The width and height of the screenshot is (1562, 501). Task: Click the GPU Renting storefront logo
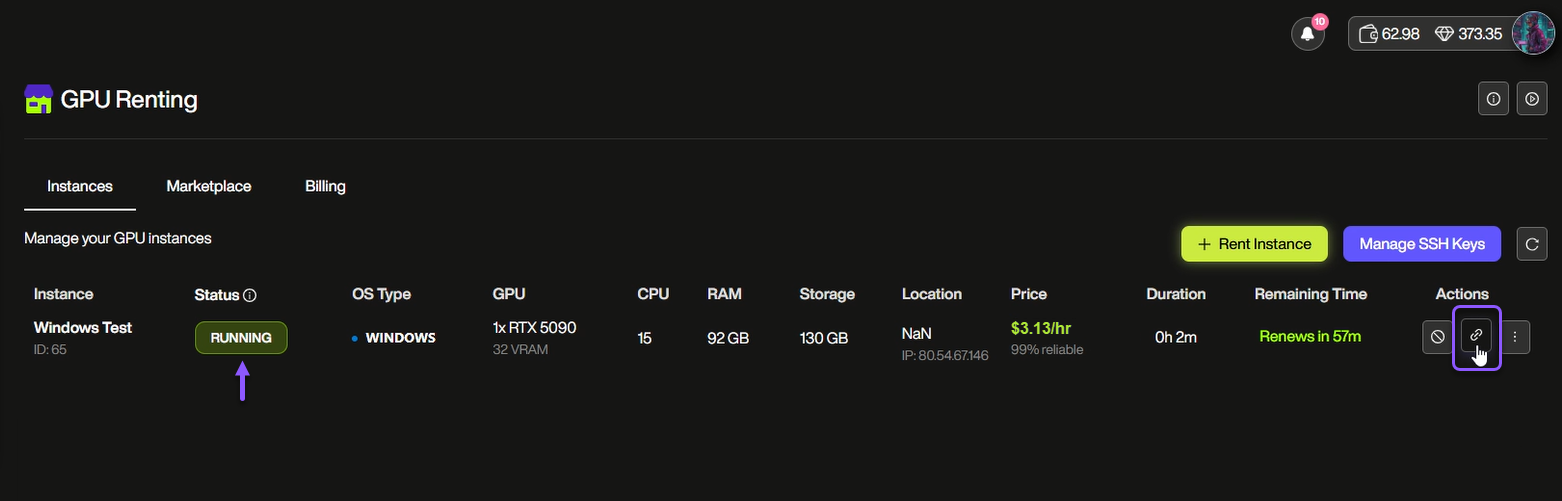point(38,99)
